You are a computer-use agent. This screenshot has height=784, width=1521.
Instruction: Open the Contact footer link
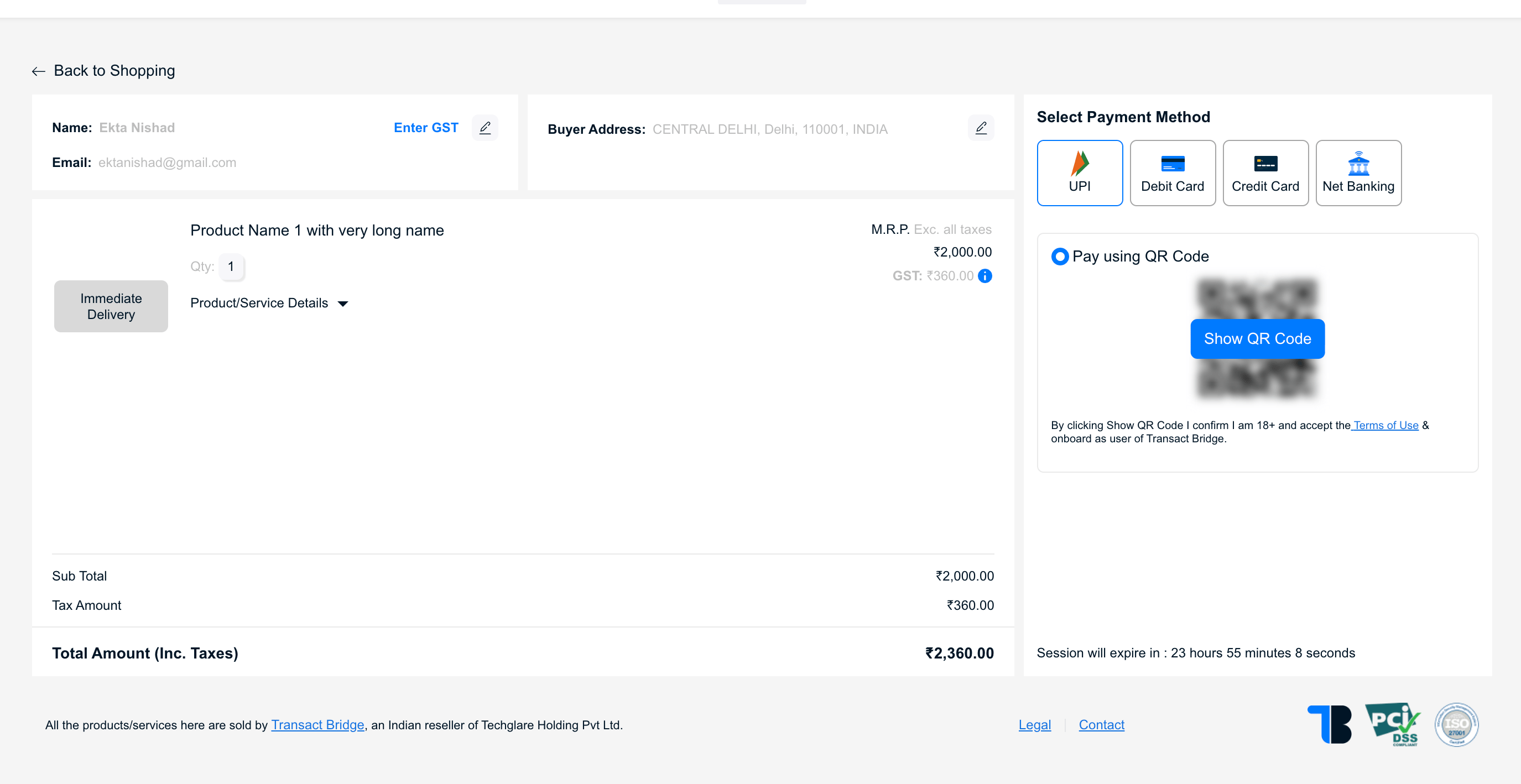pos(1101,725)
